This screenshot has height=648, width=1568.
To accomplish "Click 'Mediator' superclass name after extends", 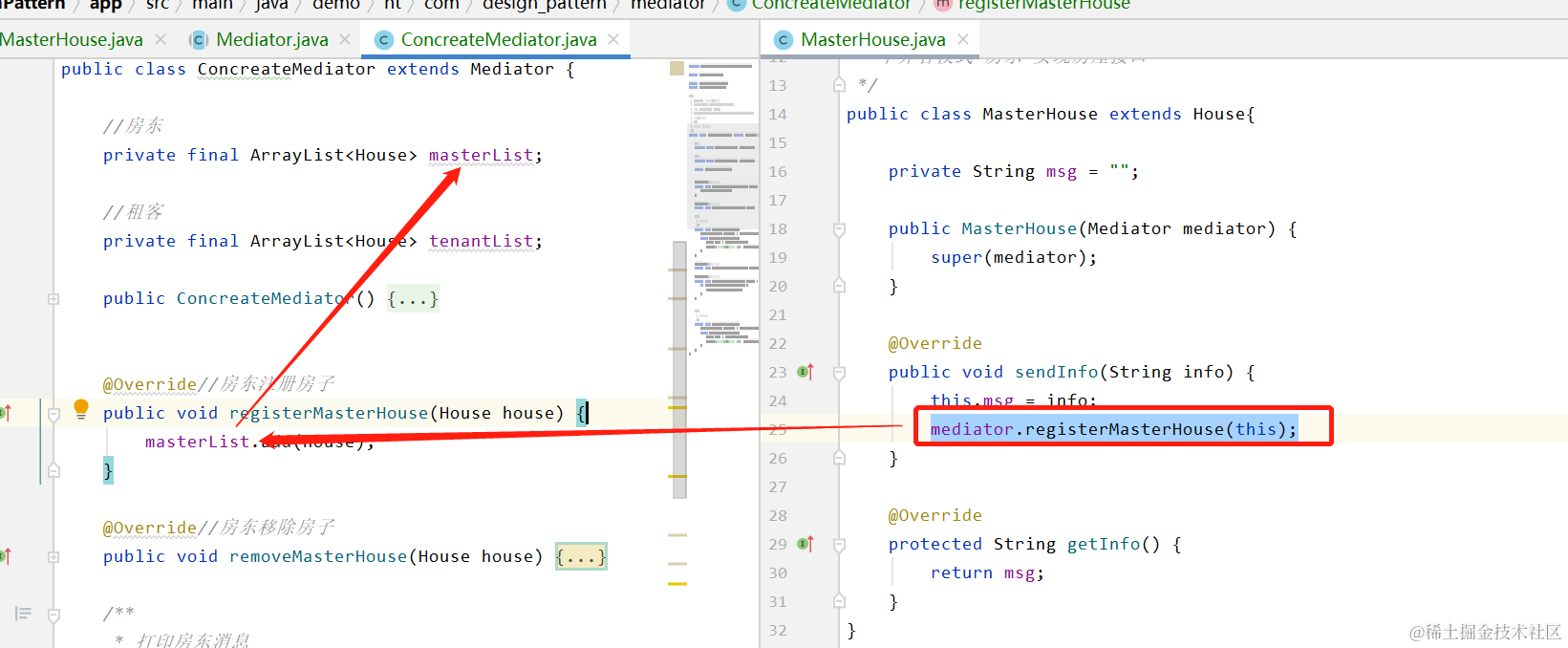I will (512, 69).
